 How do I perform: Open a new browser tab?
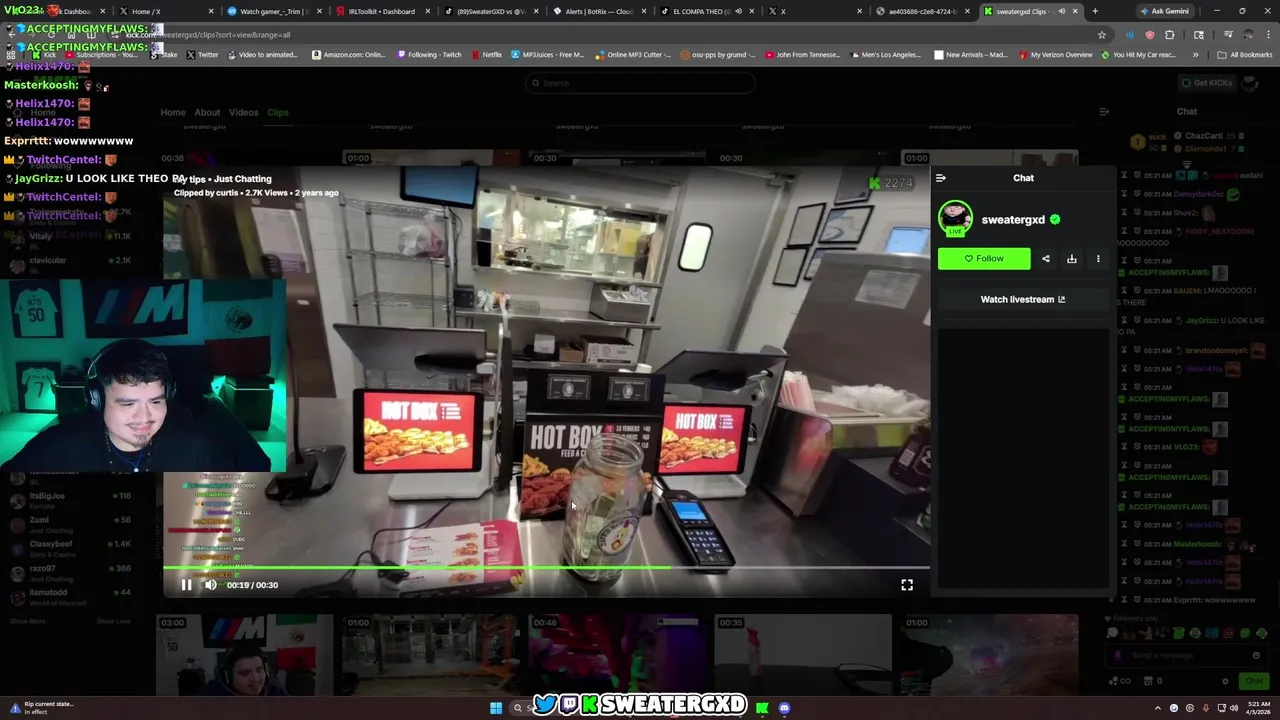tap(1095, 11)
